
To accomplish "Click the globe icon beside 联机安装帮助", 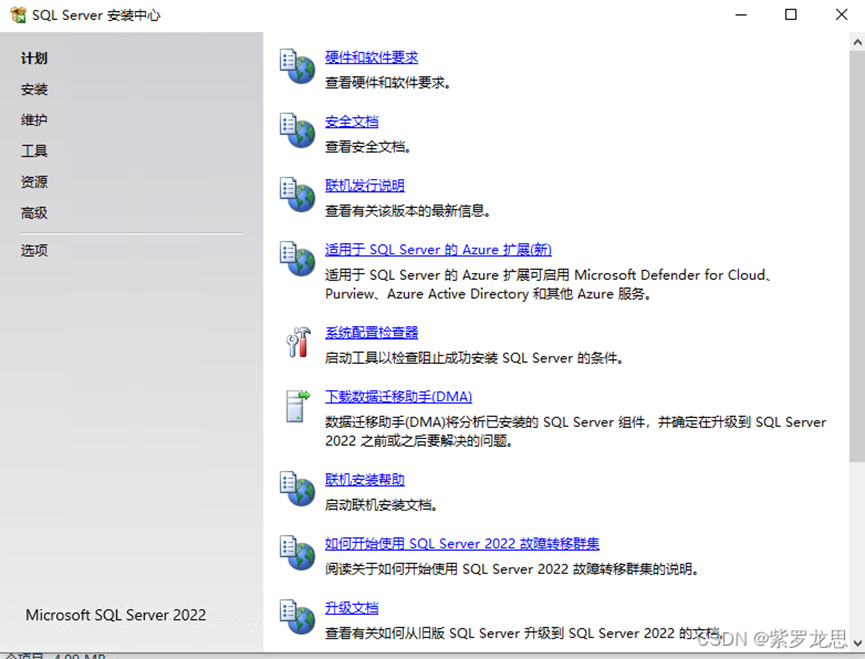I will [x=297, y=488].
